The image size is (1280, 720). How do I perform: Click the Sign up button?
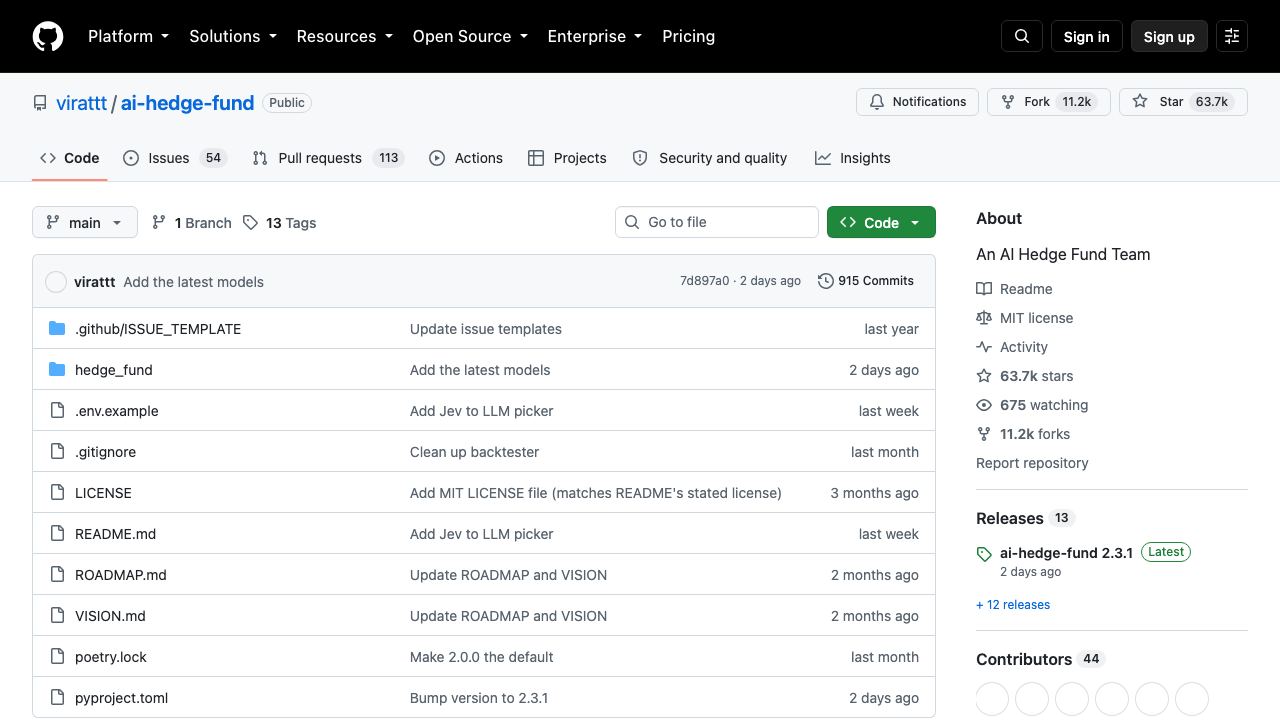[1169, 36]
